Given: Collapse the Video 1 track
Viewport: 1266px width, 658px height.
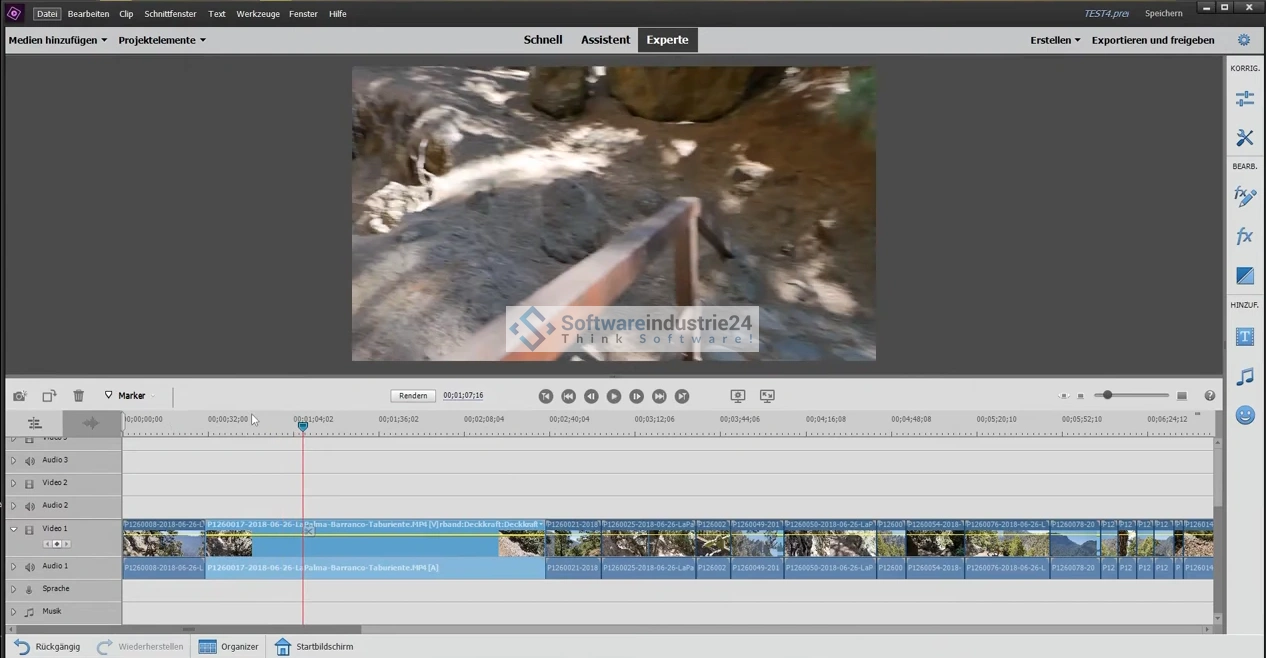Looking at the screenshot, I should click(x=14, y=529).
